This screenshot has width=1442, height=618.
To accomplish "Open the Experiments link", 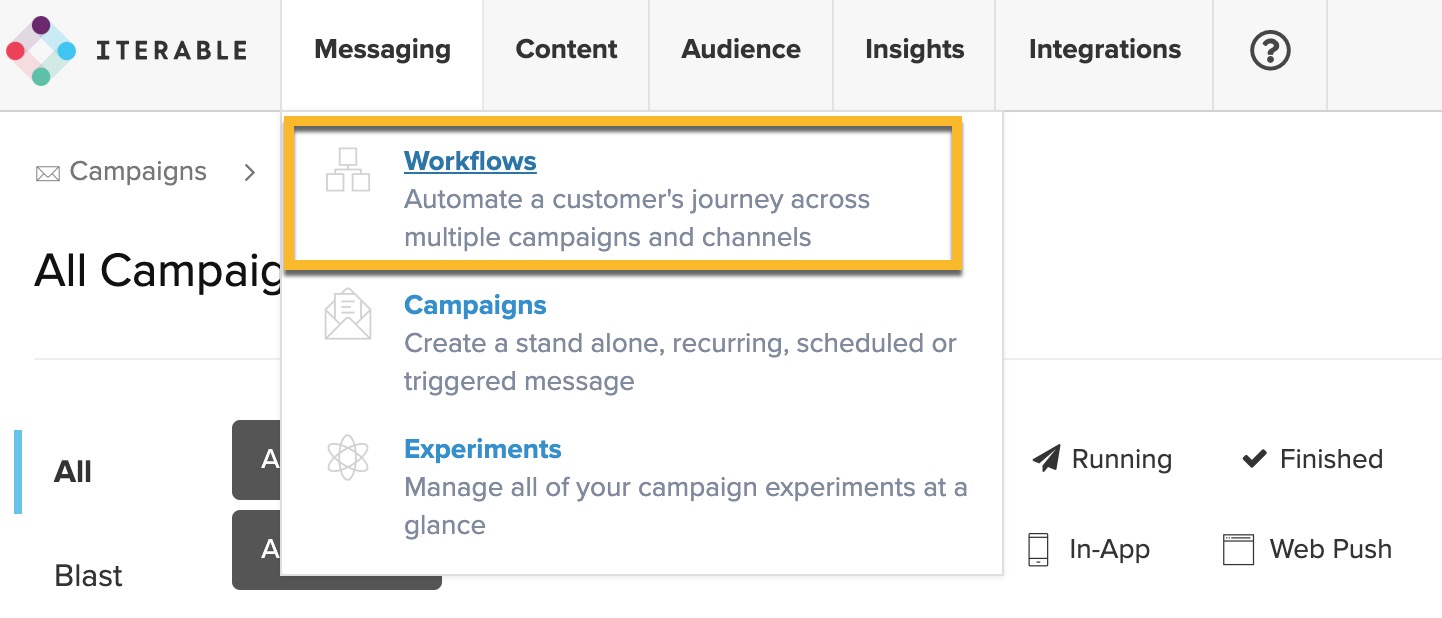I will coord(482,449).
